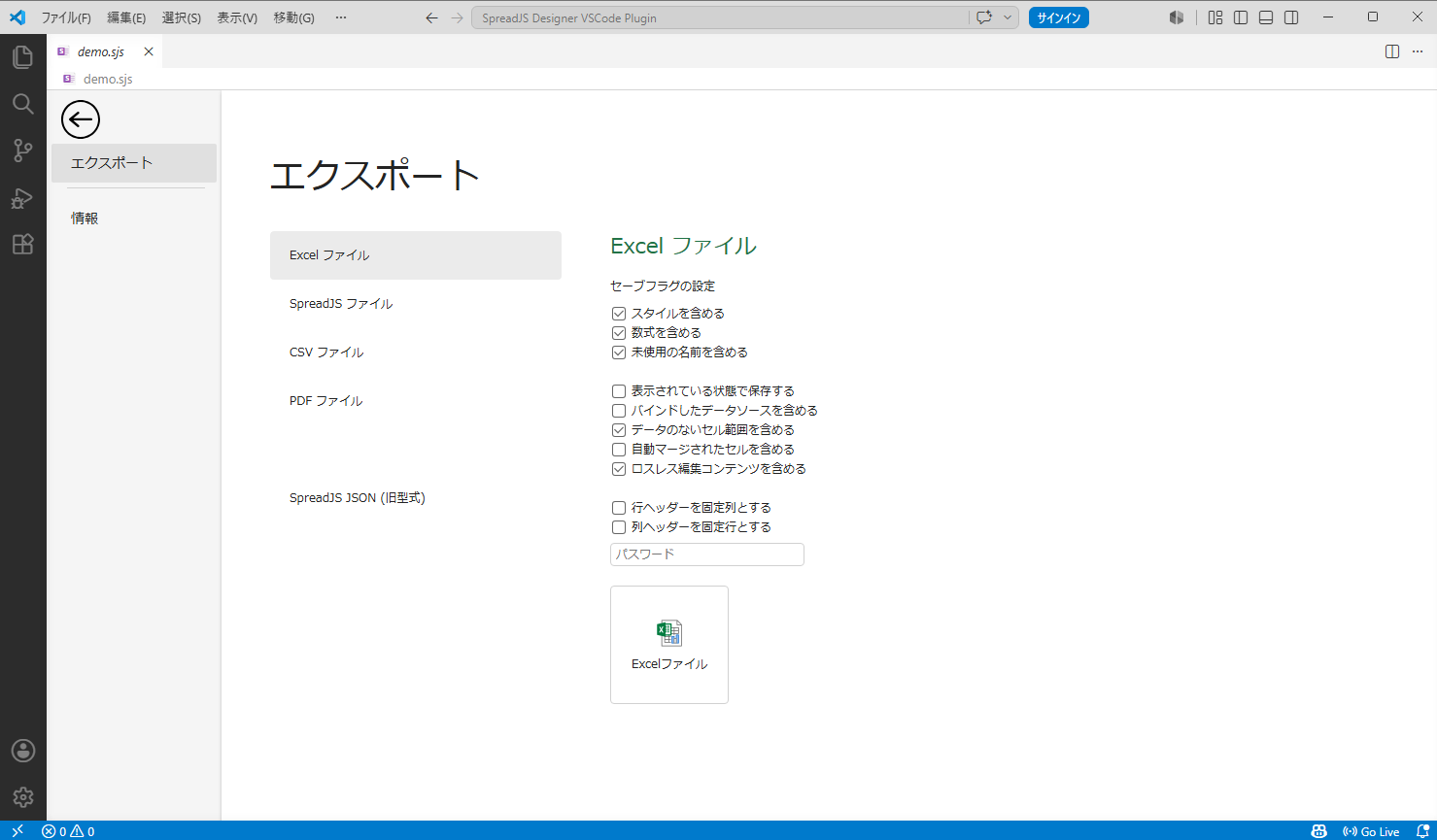The width and height of the screenshot is (1437, 840).
Task: Open the 選択(S) menu
Action: pos(182,17)
